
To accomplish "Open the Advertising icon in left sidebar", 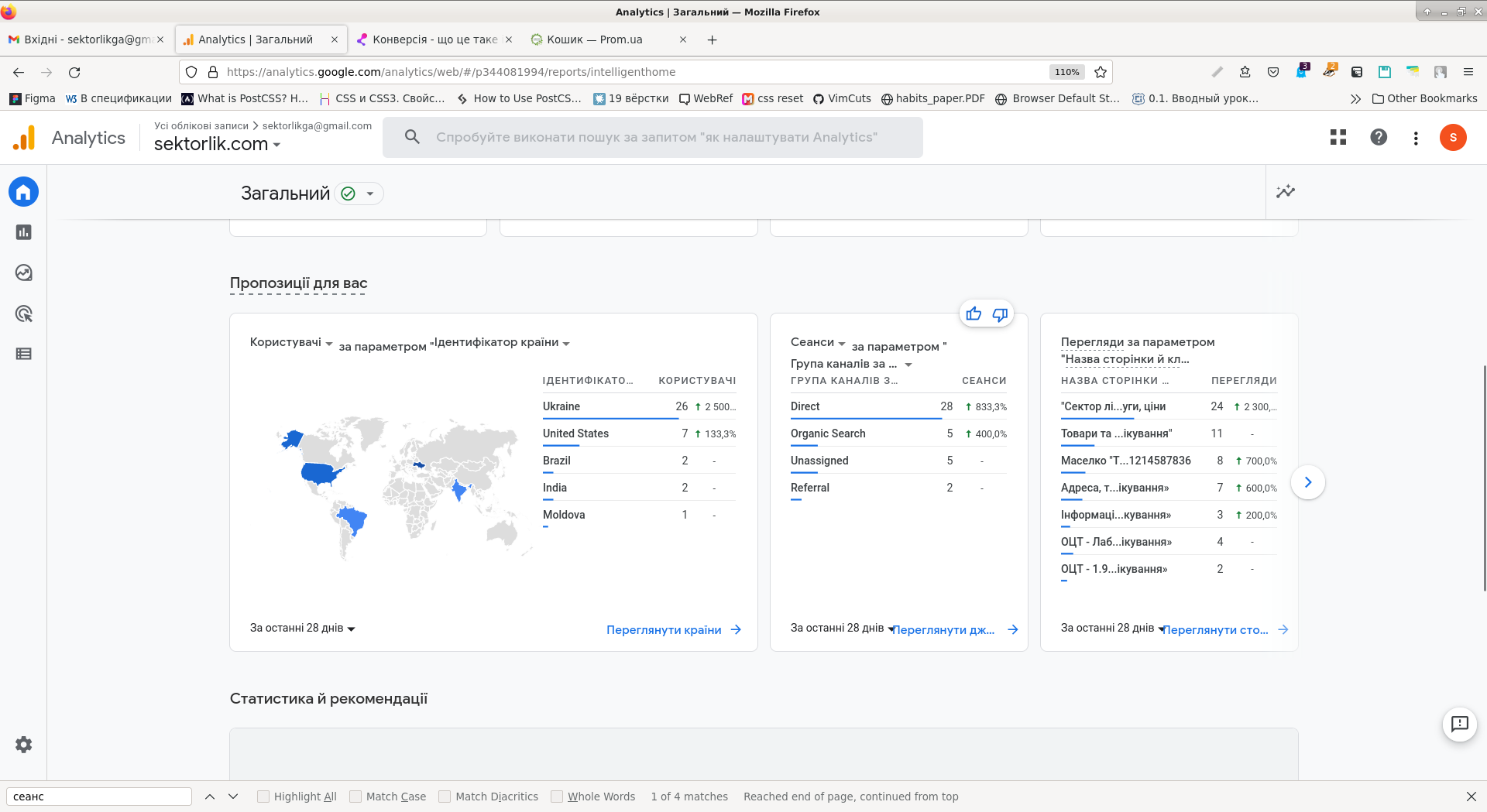I will coord(23,313).
